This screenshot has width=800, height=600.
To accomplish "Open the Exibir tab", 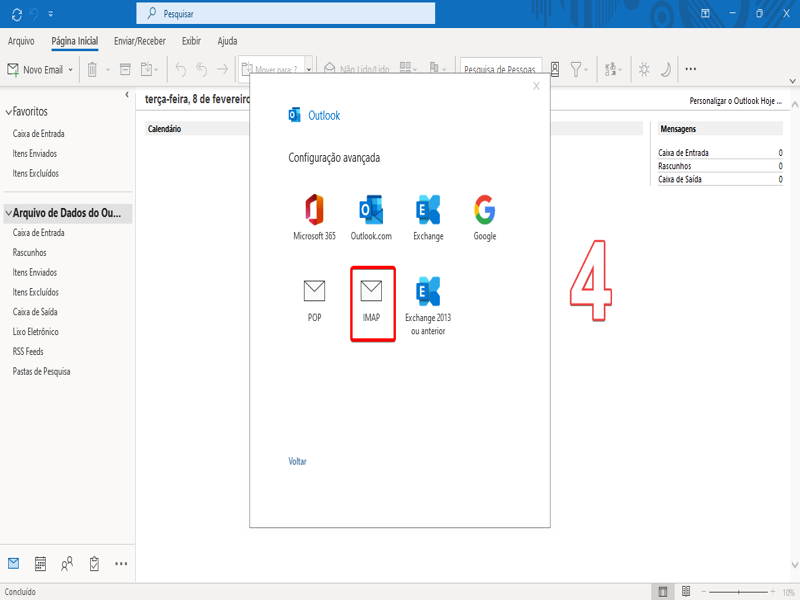I will click(x=191, y=41).
